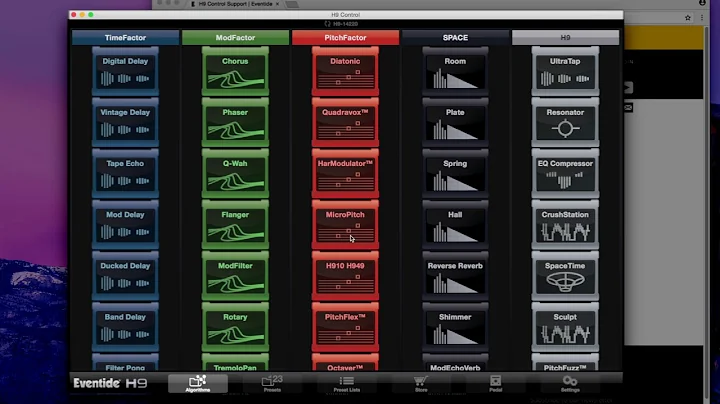Select the CrushStation algorithm

coord(565,225)
